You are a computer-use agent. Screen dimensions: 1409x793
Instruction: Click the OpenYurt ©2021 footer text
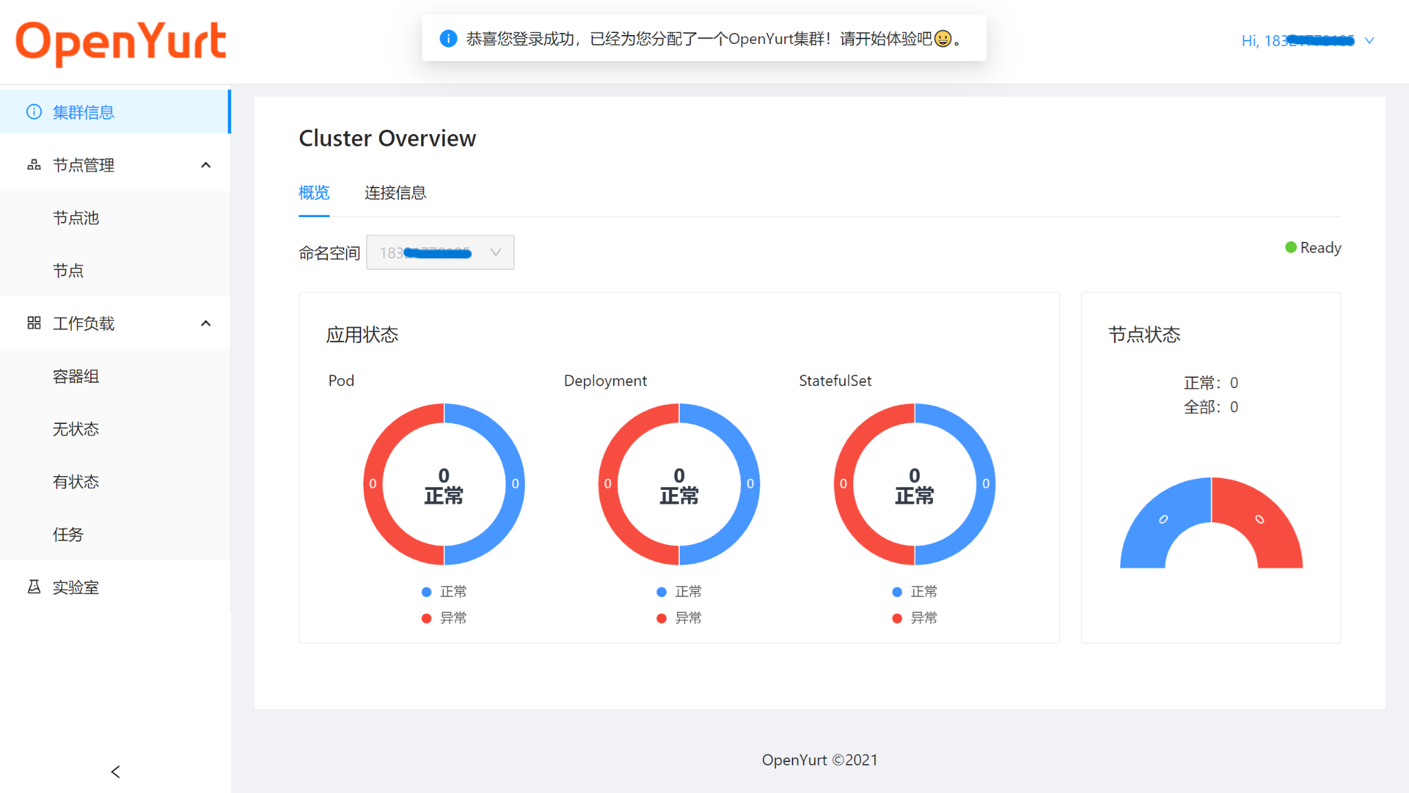pyautogui.click(x=820, y=760)
